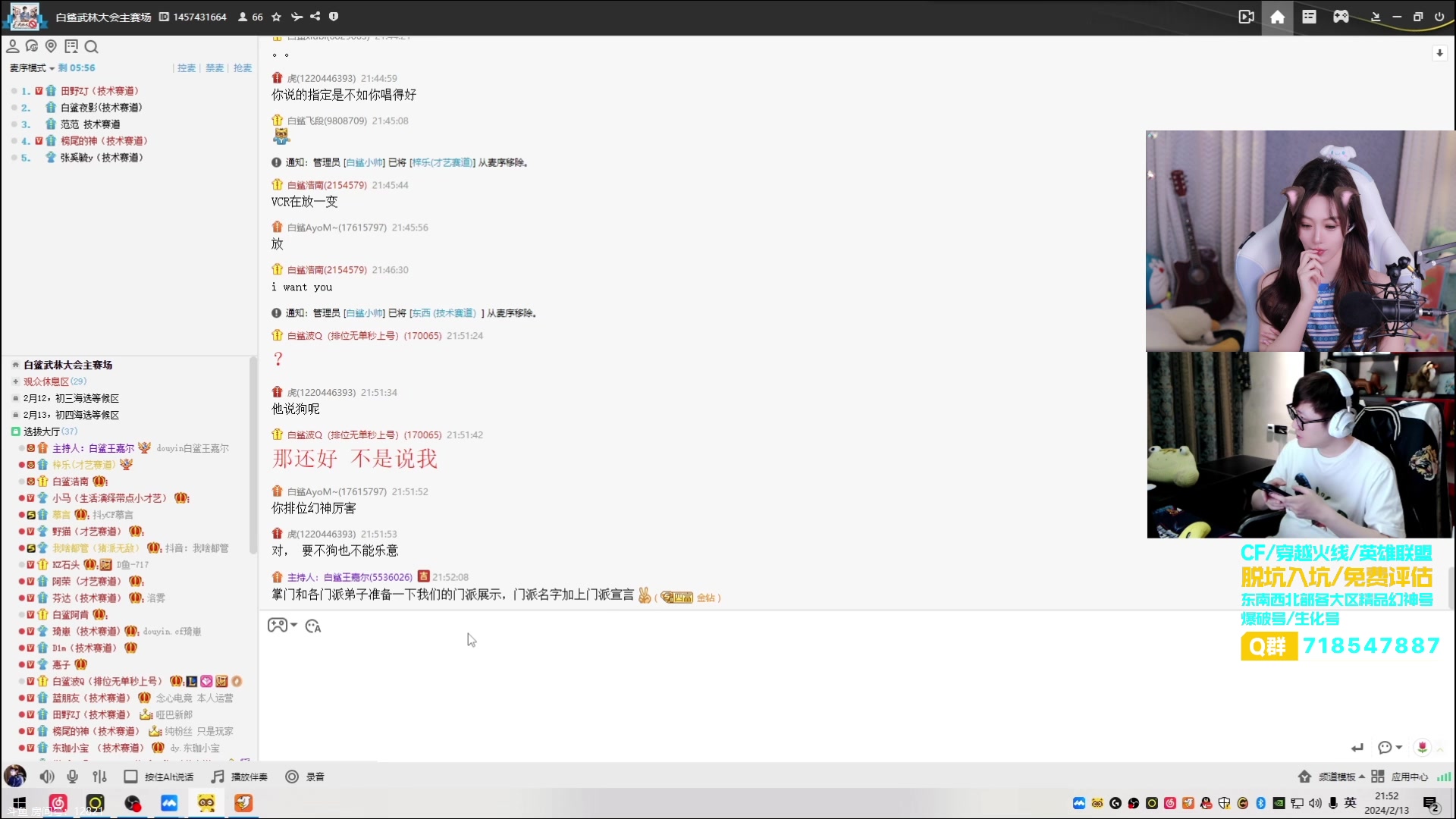Image resolution: width=1456 pixels, height=819 pixels.
Task: Select user 野猫（才艺赛道）
Action: [88, 532]
